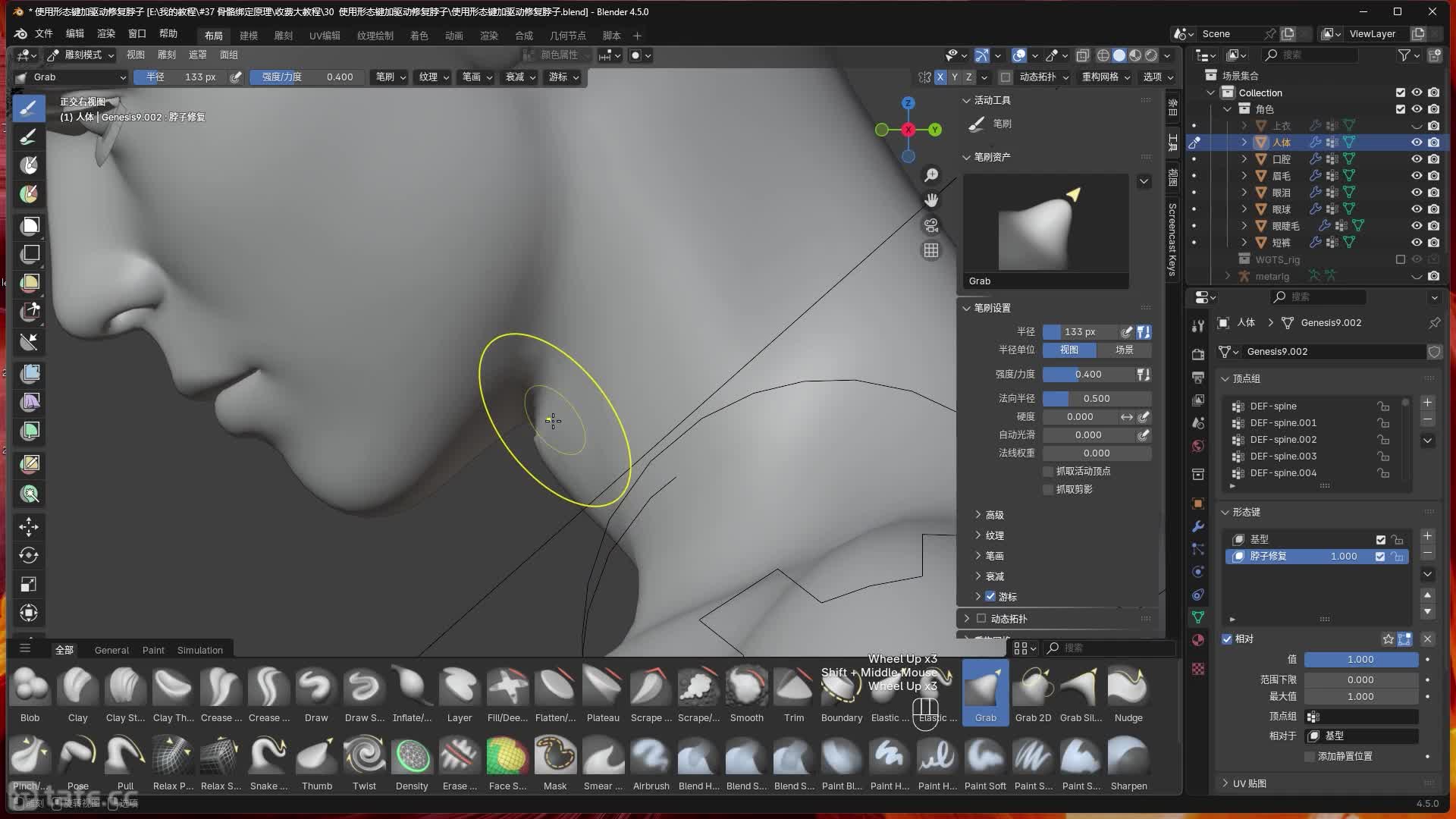The height and width of the screenshot is (819, 1456).
Task: Add a new shape key
Action: pyautogui.click(x=1427, y=536)
